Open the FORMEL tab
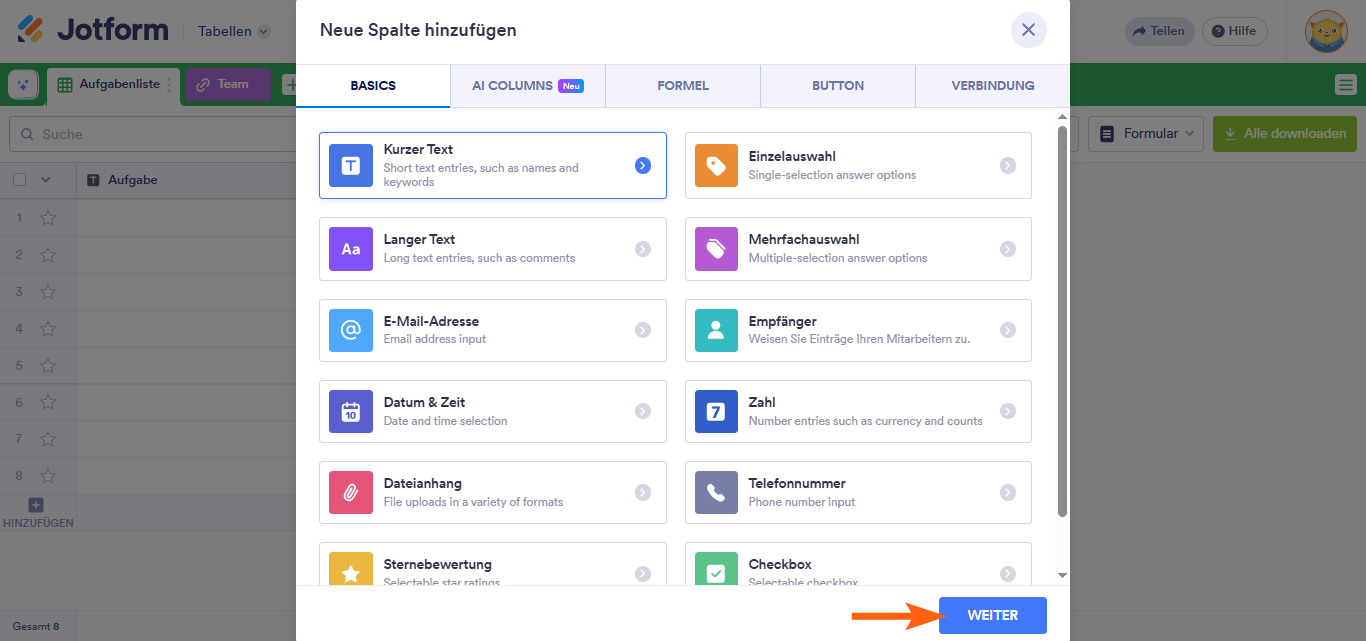The image size is (1366, 641). pyautogui.click(x=683, y=86)
